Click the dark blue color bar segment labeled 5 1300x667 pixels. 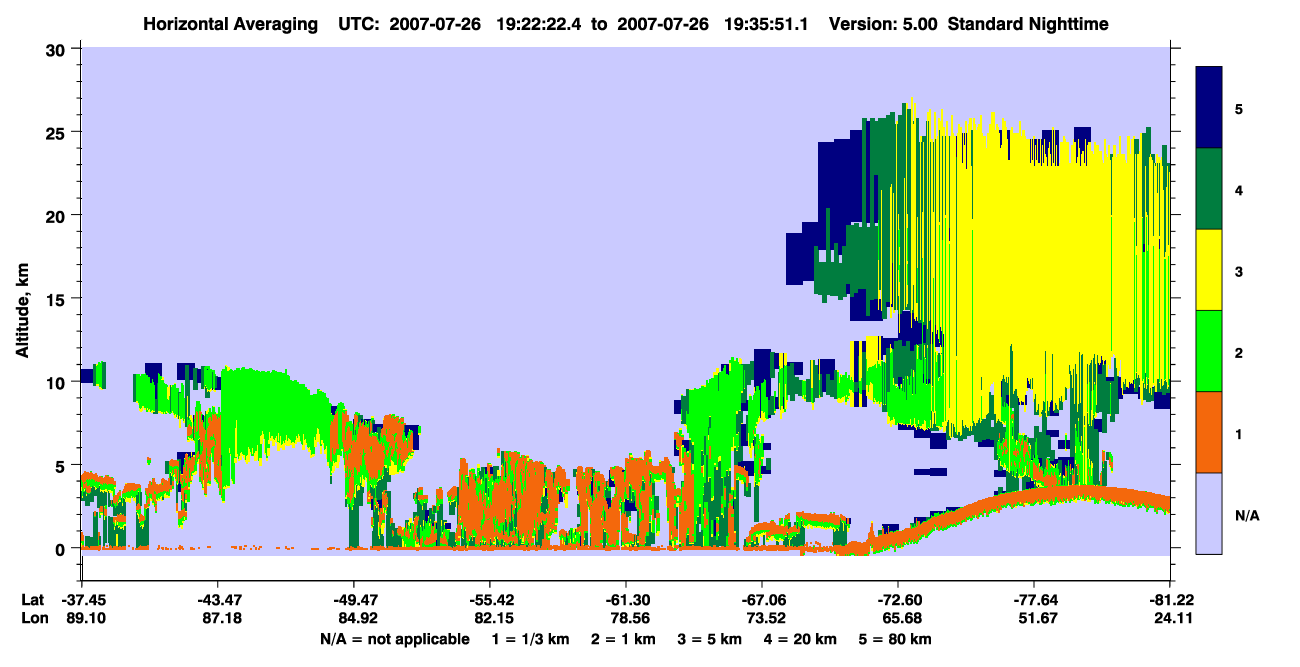tap(1209, 107)
